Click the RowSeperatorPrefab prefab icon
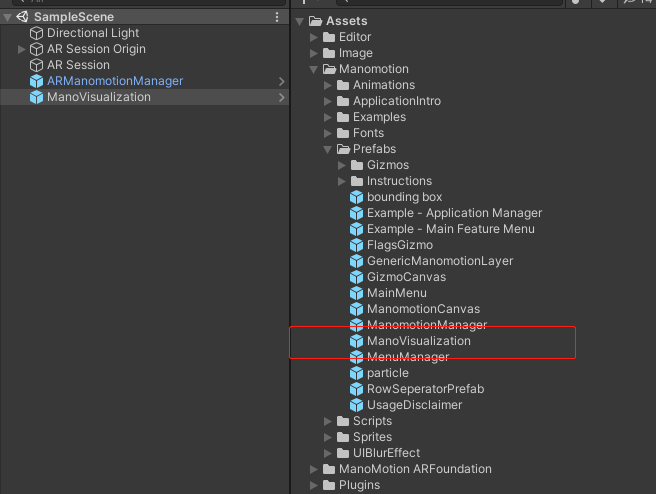The image size is (656, 494). (x=356, y=389)
